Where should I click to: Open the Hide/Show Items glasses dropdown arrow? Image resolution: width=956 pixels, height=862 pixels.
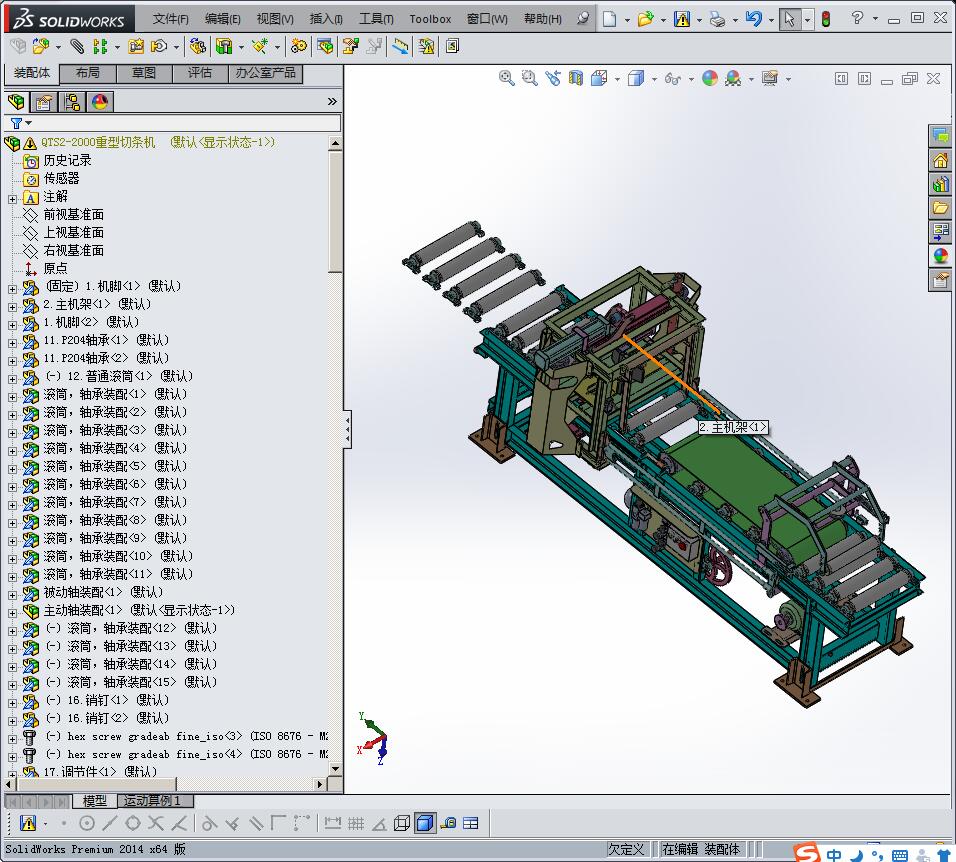[690, 79]
